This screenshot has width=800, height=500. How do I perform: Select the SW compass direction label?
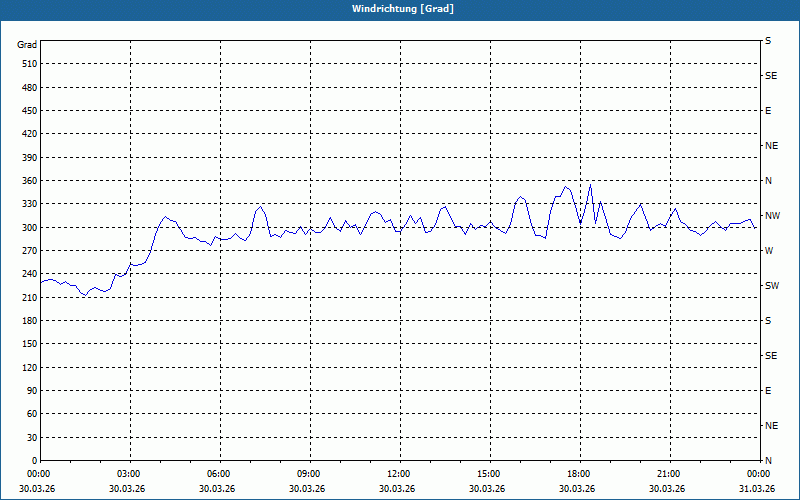(771, 286)
